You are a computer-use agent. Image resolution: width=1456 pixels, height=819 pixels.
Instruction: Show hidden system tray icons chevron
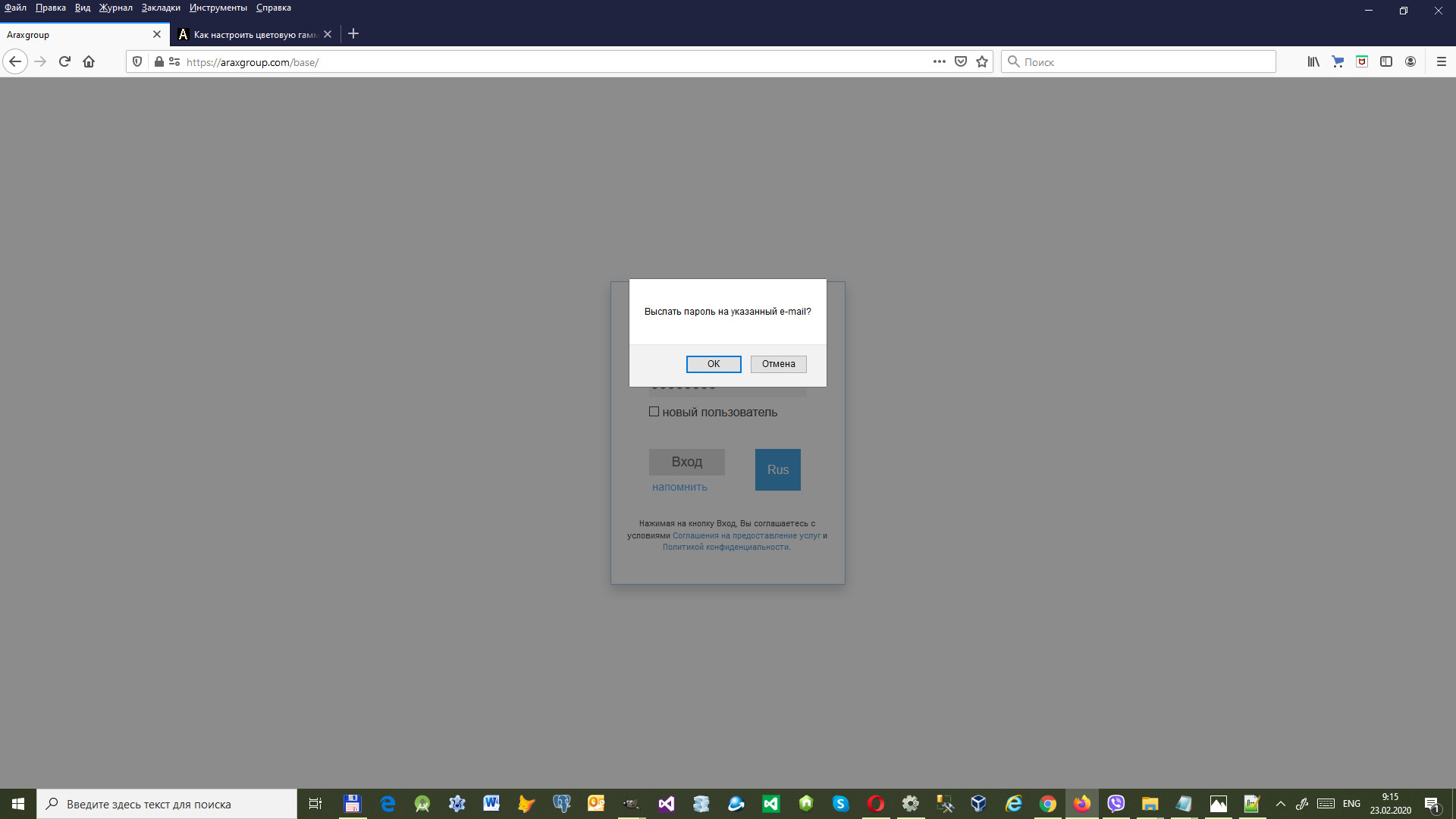[x=1281, y=804]
